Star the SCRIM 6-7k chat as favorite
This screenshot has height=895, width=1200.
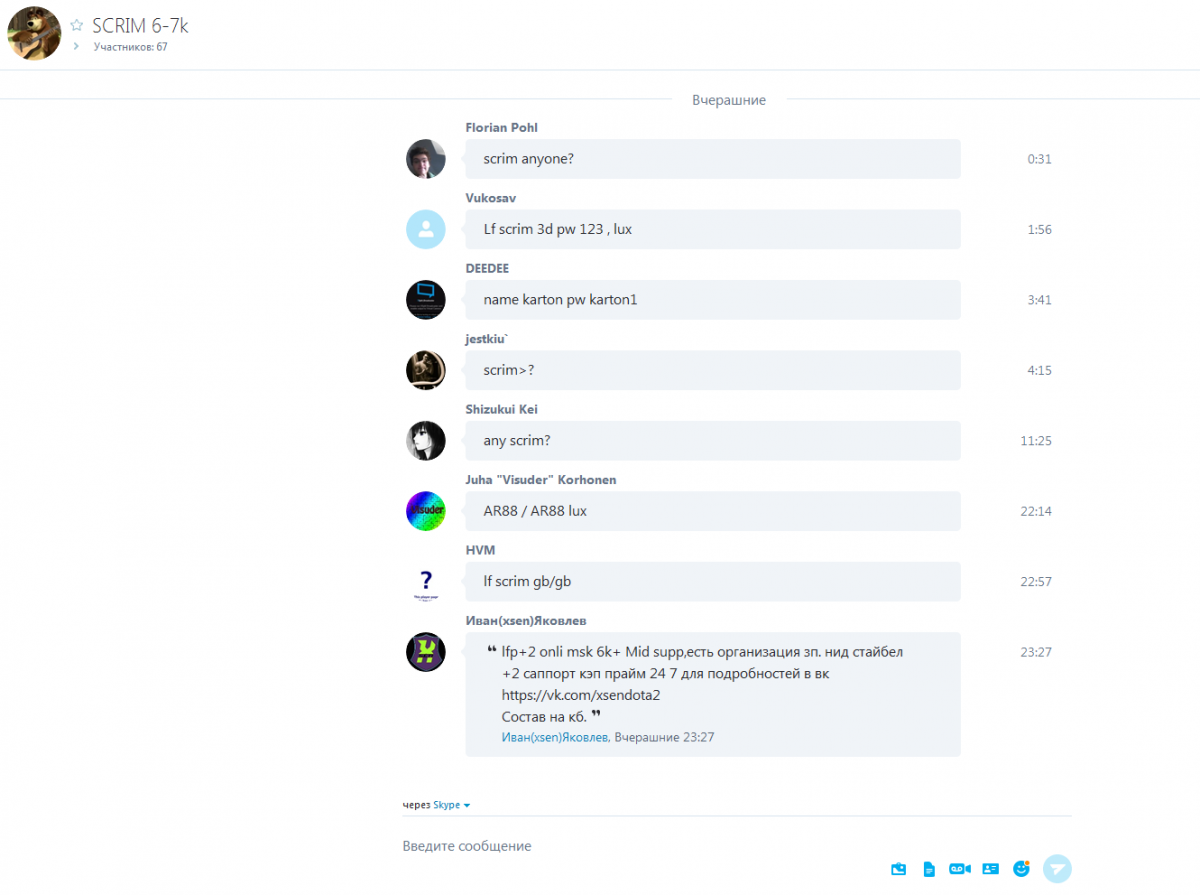(x=76, y=26)
